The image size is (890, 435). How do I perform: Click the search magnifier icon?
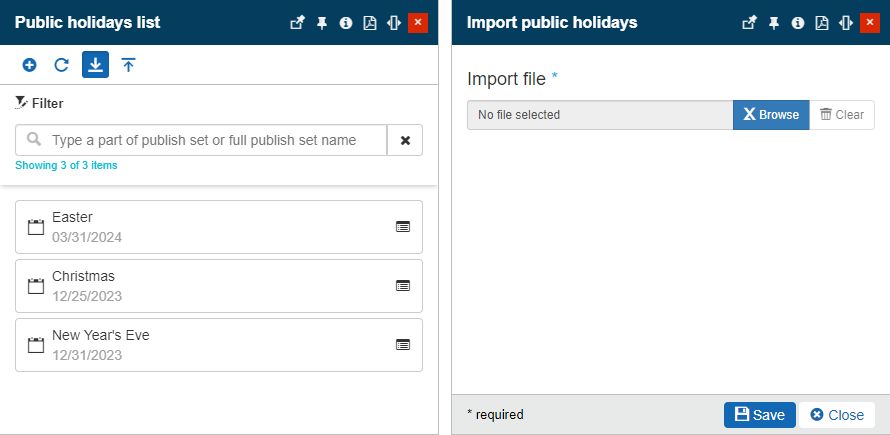(x=34, y=139)
